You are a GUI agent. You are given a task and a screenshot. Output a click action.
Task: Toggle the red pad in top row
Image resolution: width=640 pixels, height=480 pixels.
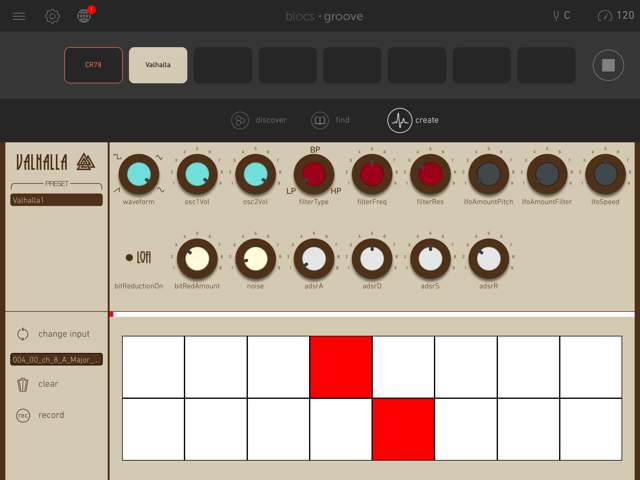[341, 366]
